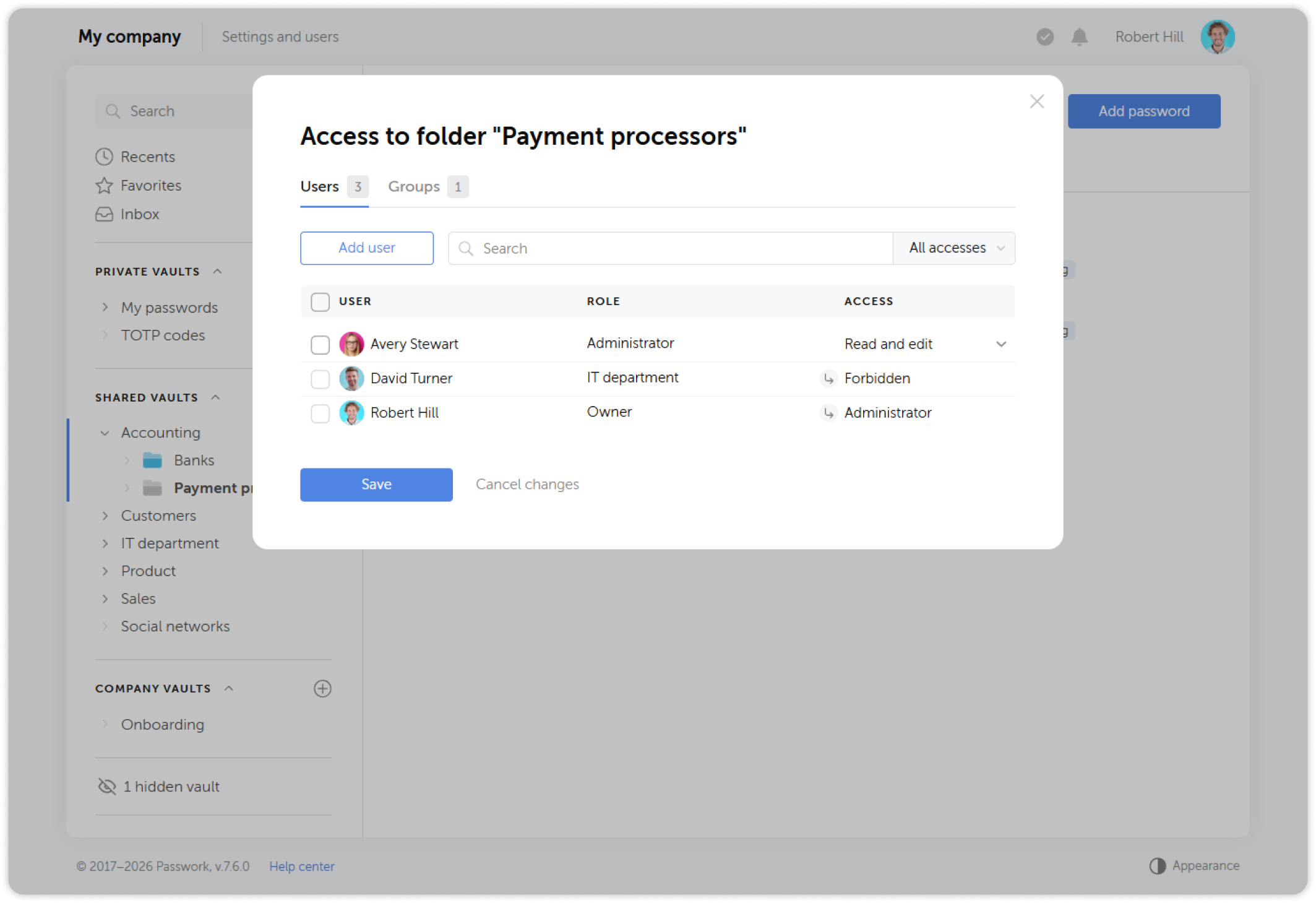Image resolution: width=1316 pixels, height=903 pixels.
Task: Open Favorites via the star icon
Action: (x=104, y=185)
